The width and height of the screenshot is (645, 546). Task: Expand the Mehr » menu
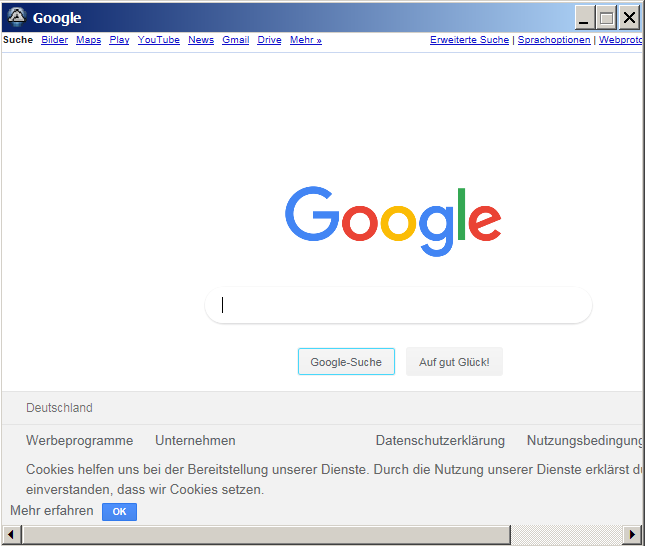click(x=306, y=40)
